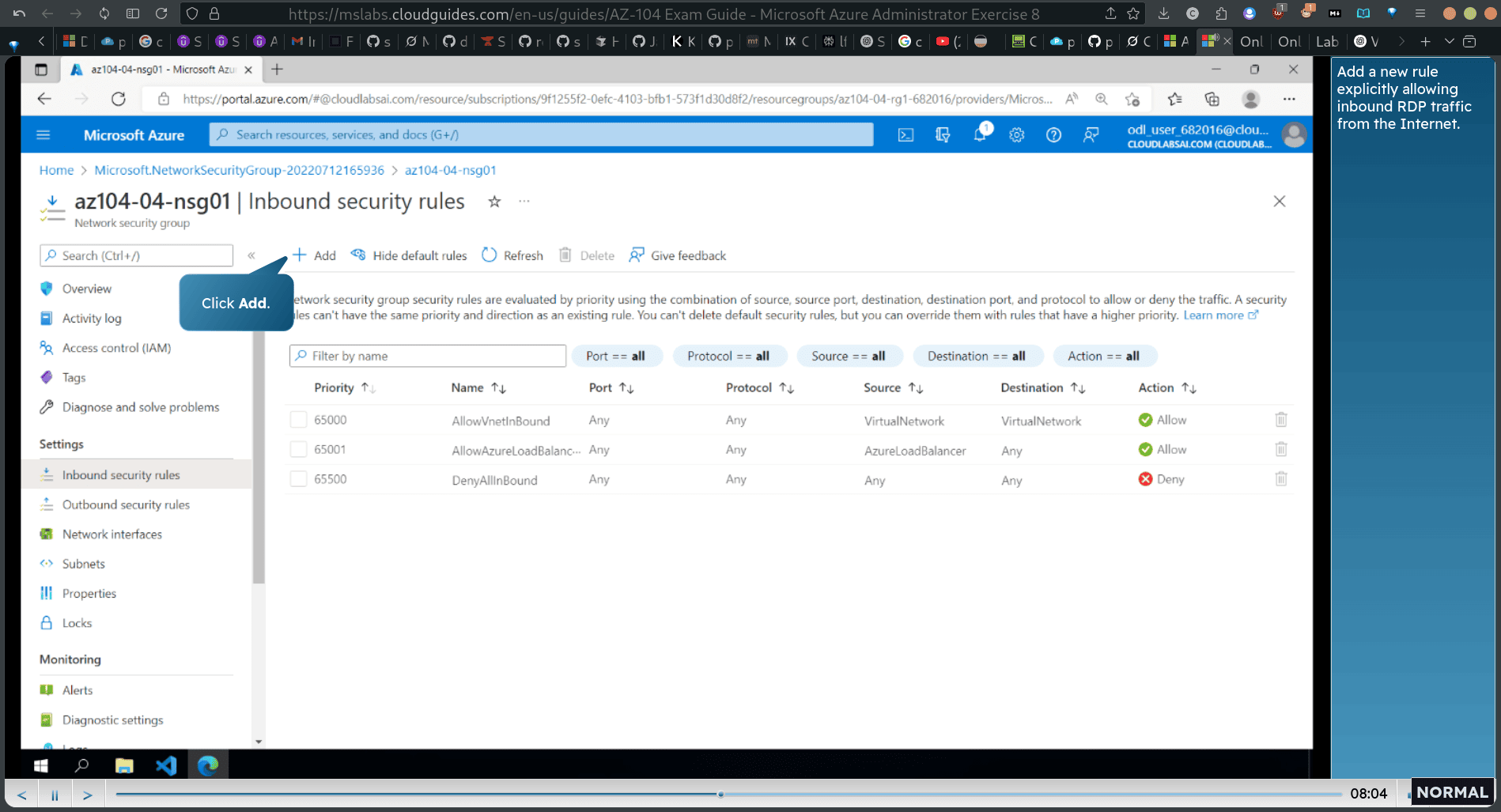Go to the next guide step
Screen dimensions: 1501x812
[x=88, y=795]
